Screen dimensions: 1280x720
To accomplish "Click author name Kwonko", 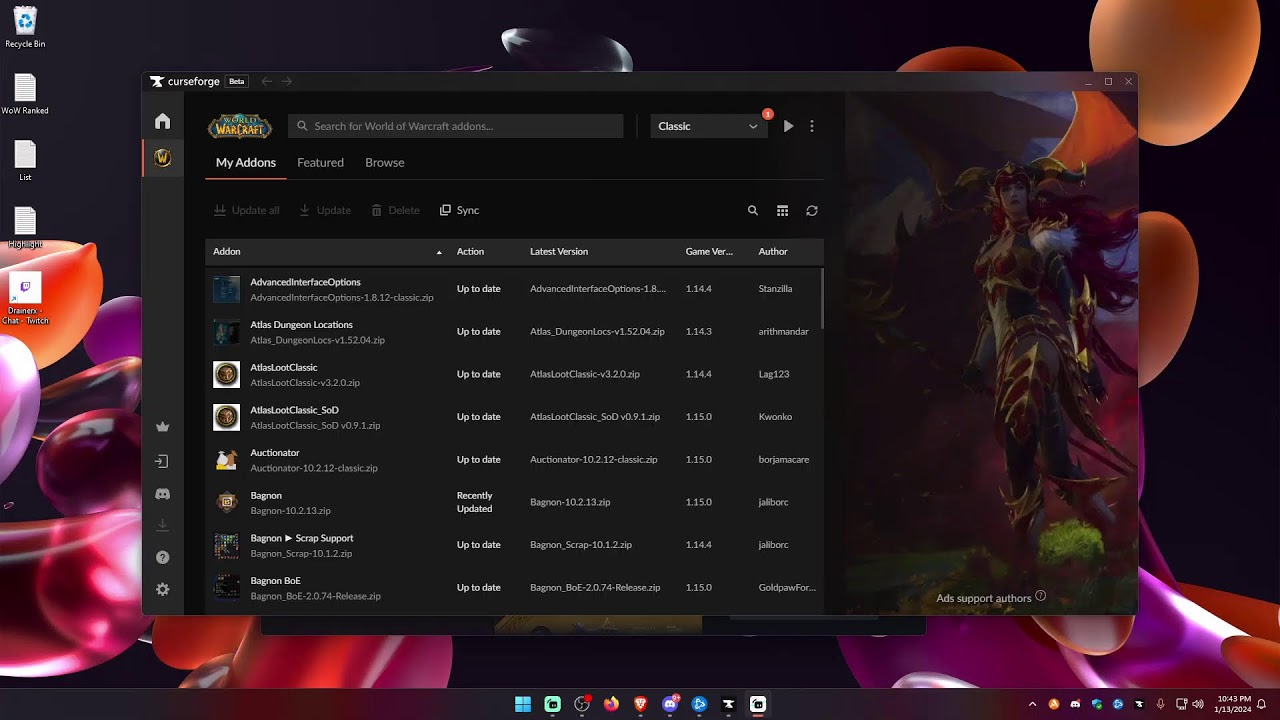I will pos(775,417).
